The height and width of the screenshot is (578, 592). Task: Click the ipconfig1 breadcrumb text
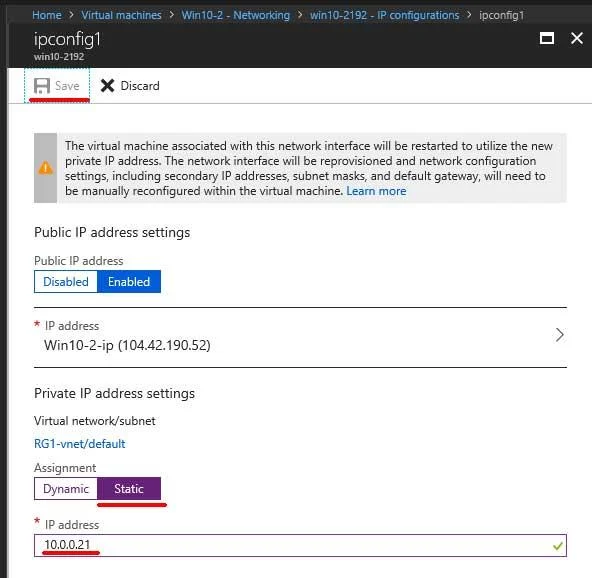(x=502, y=15)
